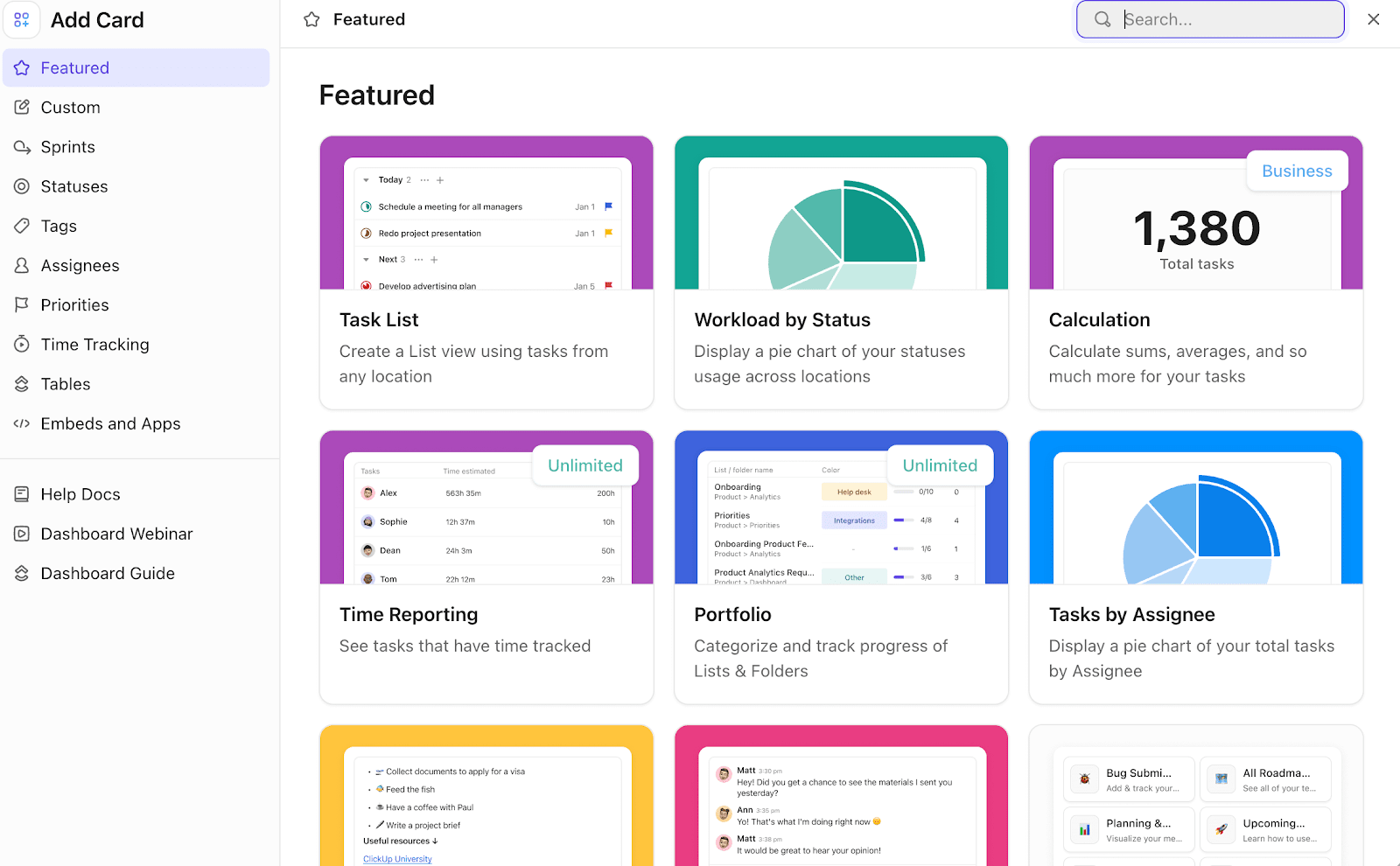Click the Unlimited badge on Portfolio card
The height and width of the screenshot is (866, 1400).
point(940,466)
